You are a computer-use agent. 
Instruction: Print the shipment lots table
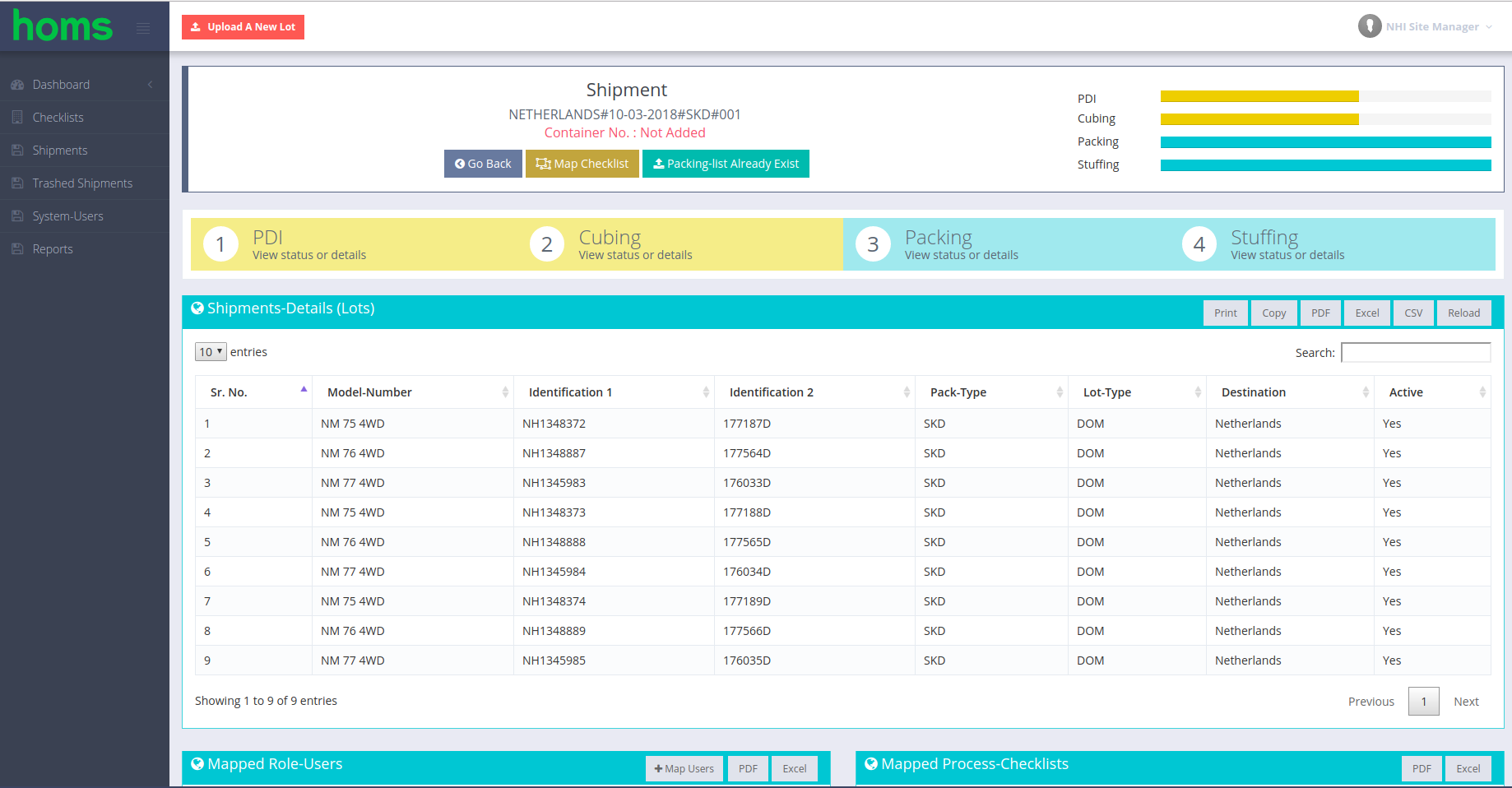pyautogui.click(x=1225, y=313)
